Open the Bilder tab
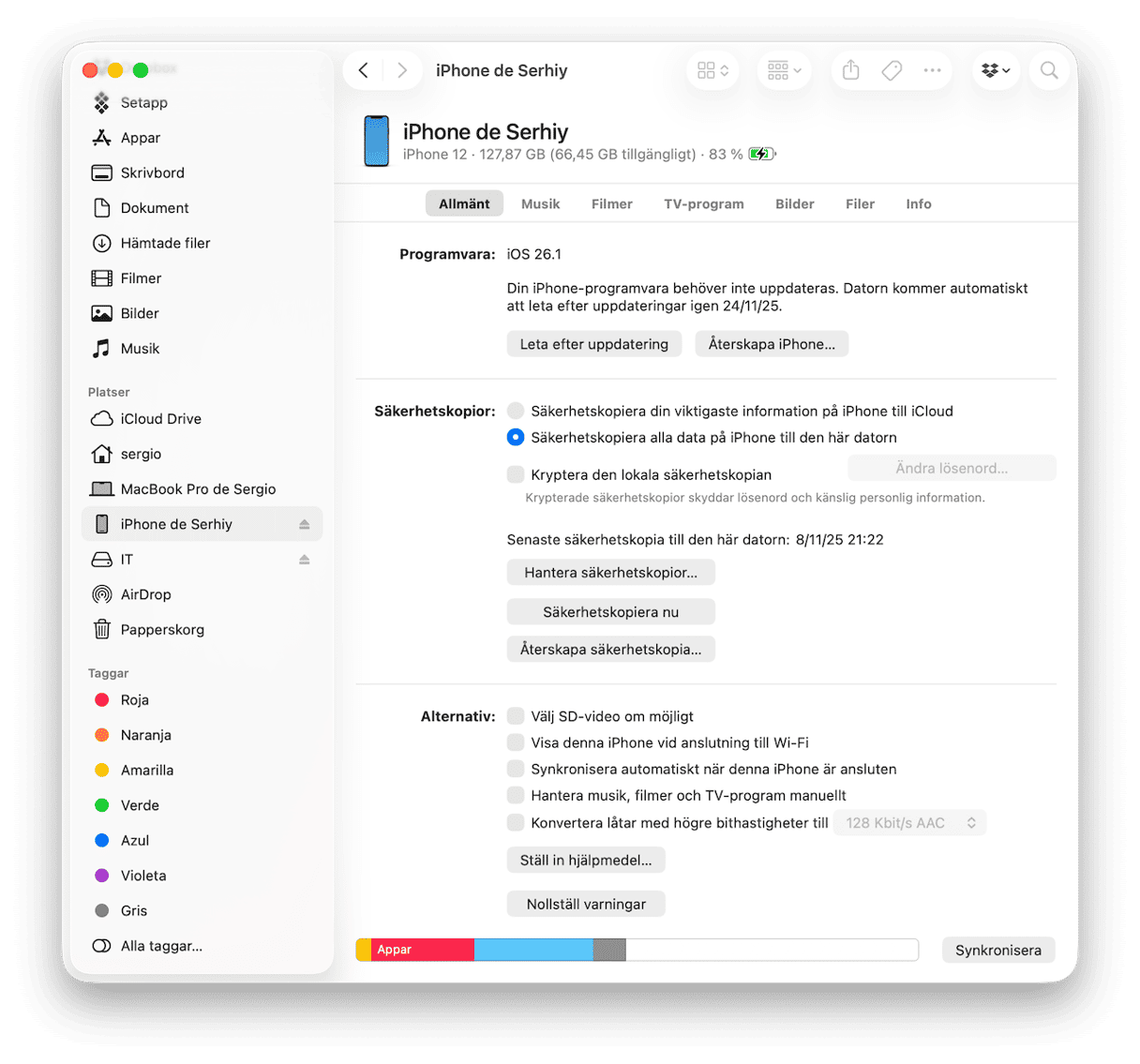 794,203
